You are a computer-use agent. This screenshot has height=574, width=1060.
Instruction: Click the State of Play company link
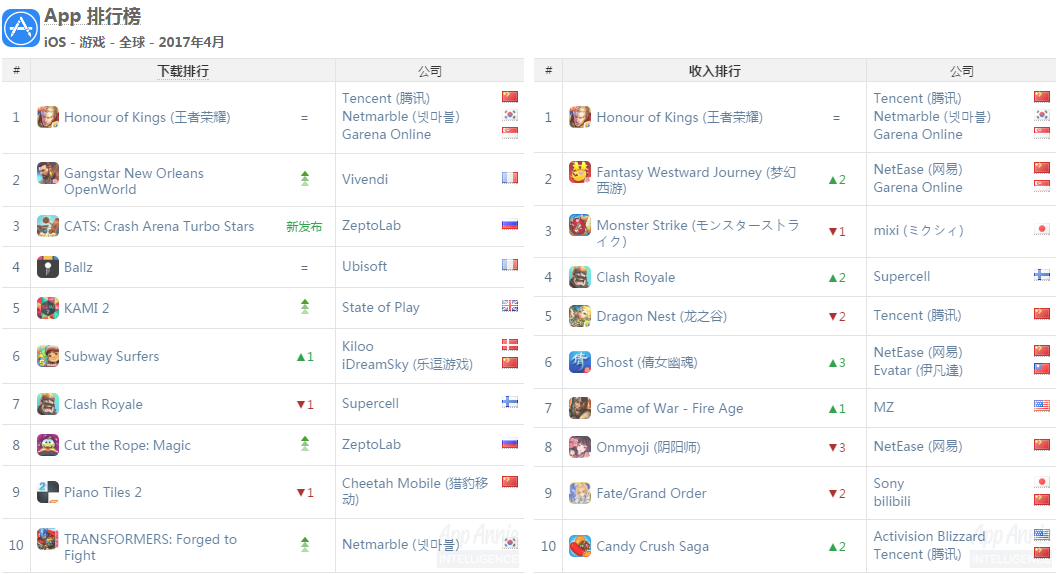381,308
